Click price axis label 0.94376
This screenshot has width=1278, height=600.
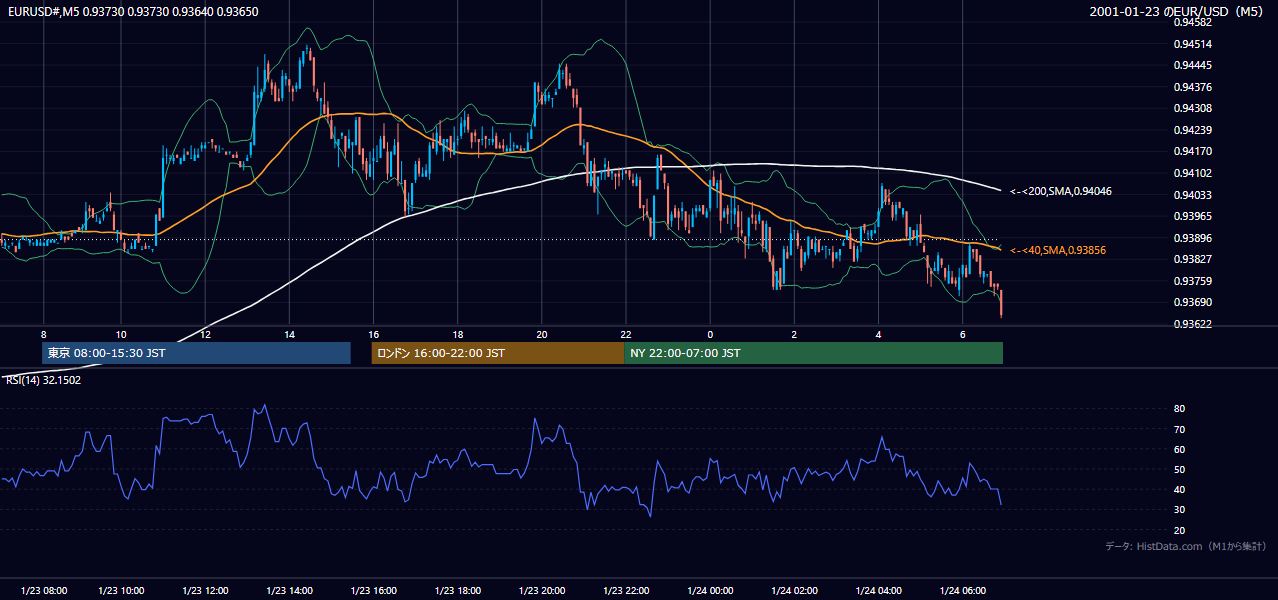tap(1193, 87)
